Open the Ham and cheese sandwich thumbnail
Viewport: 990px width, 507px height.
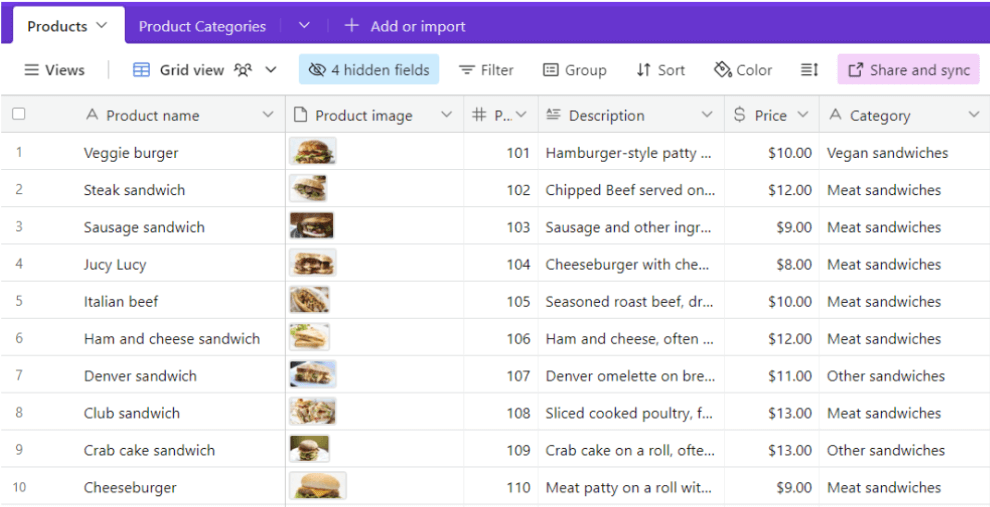(x=309, y=337)
